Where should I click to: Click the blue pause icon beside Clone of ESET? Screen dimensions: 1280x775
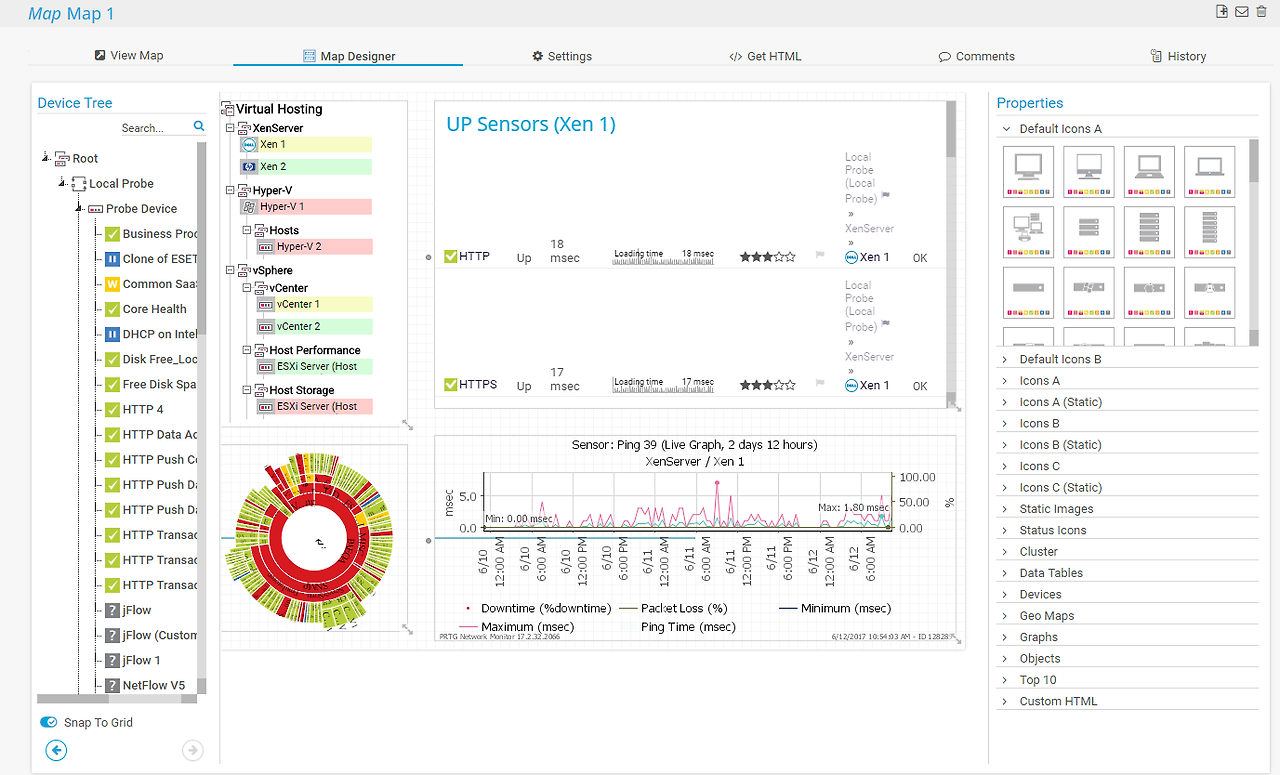pyautogui.click(x=112, y=259)
